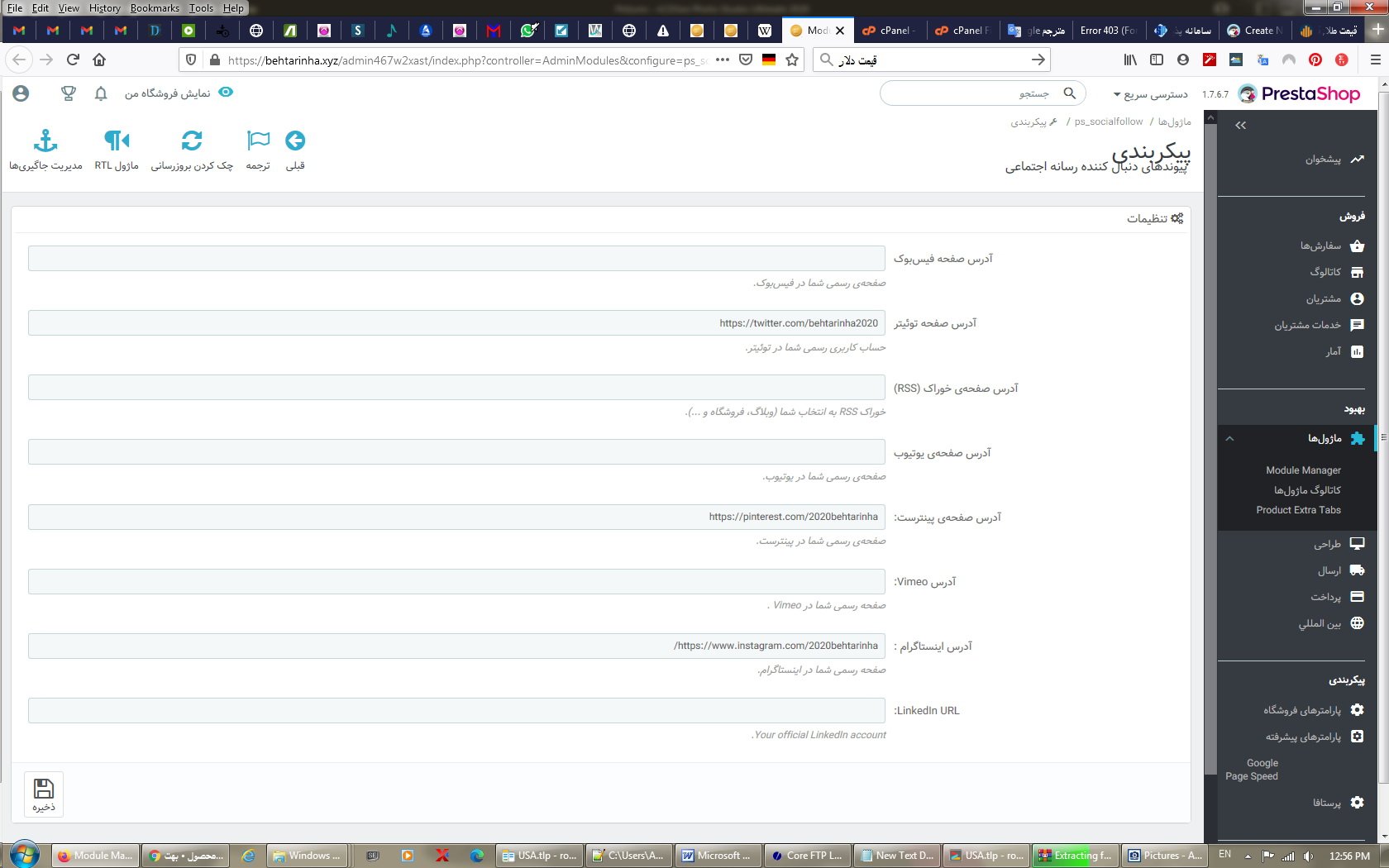Open the user profile avatar icon

pos(21,93)
